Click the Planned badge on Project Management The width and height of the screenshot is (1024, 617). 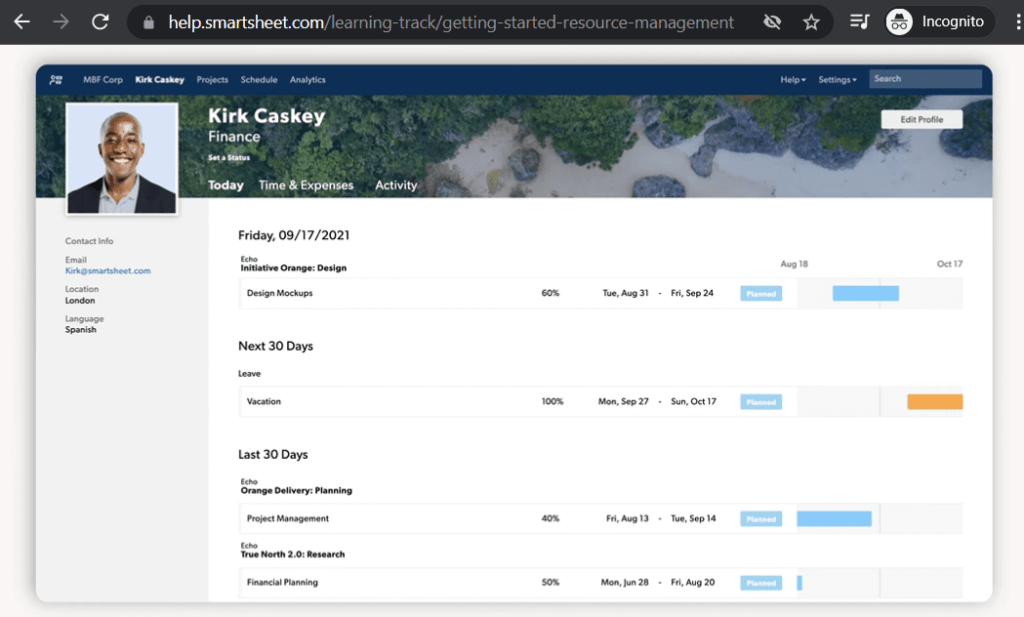pos(760,518)
